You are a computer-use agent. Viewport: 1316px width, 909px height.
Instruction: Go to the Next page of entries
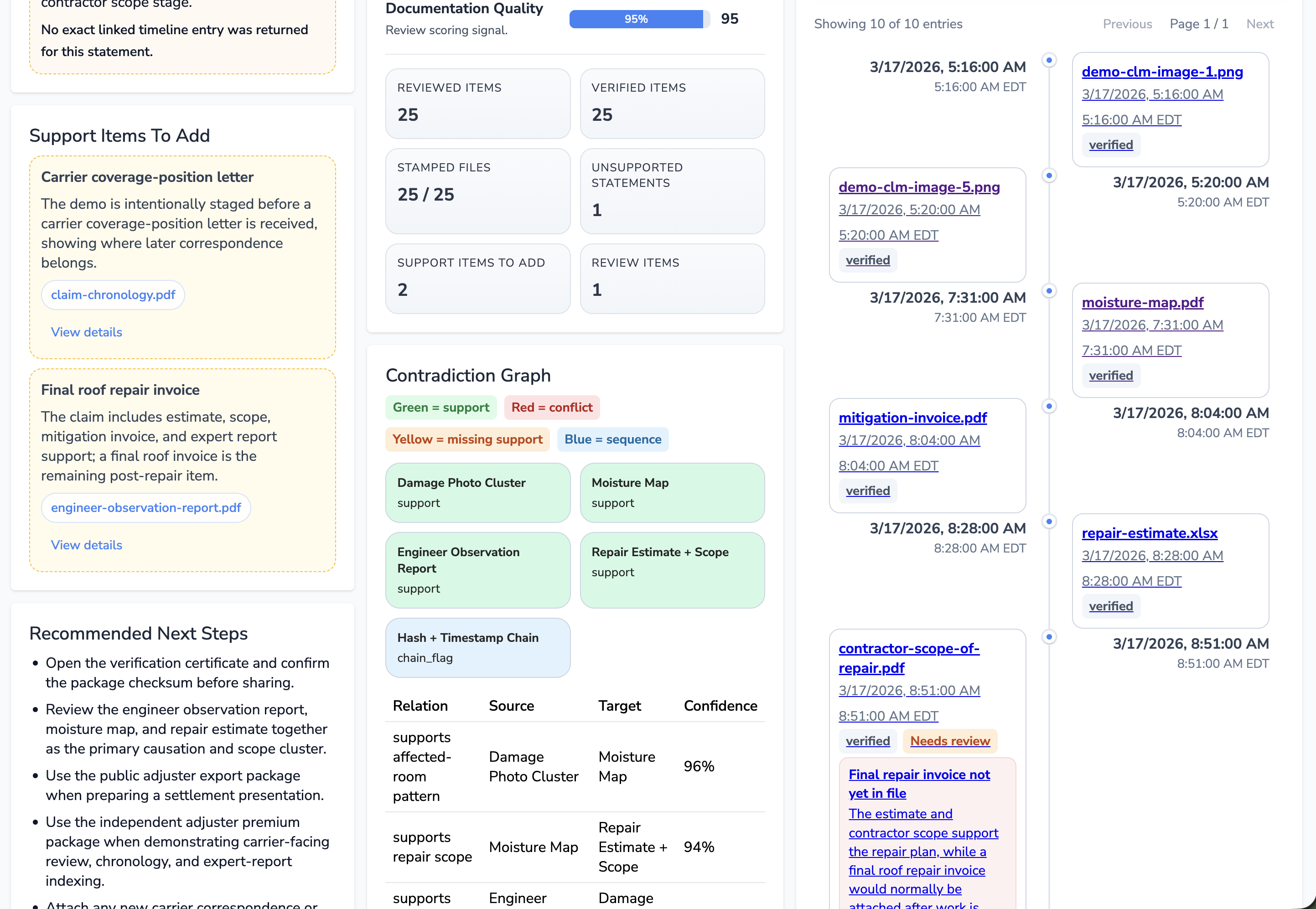click(x=1259, y=24)
